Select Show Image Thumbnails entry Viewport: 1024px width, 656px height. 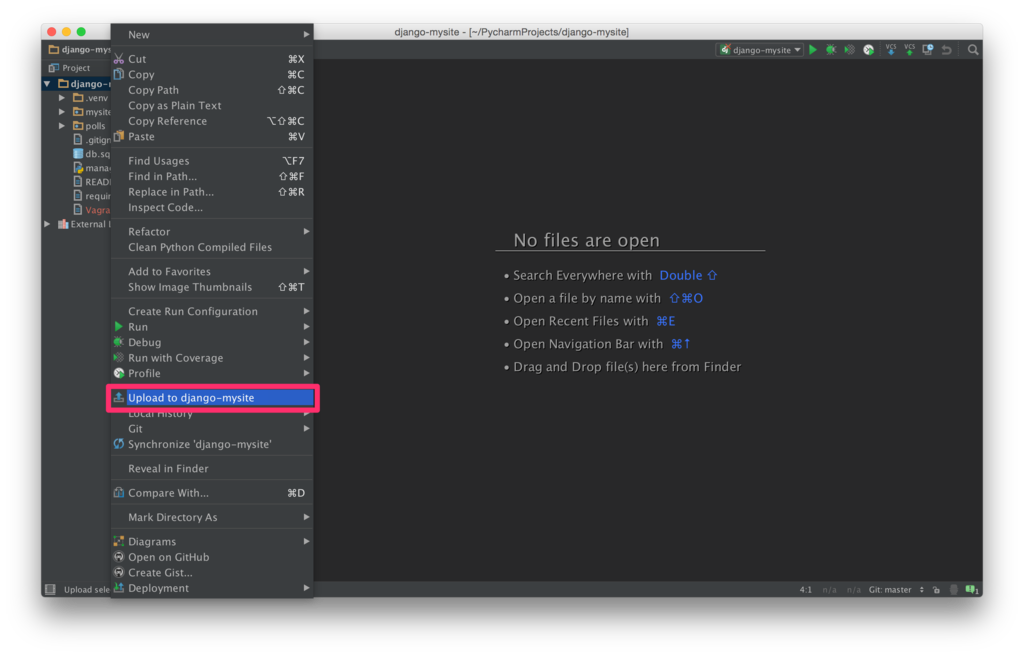click(x=212, y=287)
